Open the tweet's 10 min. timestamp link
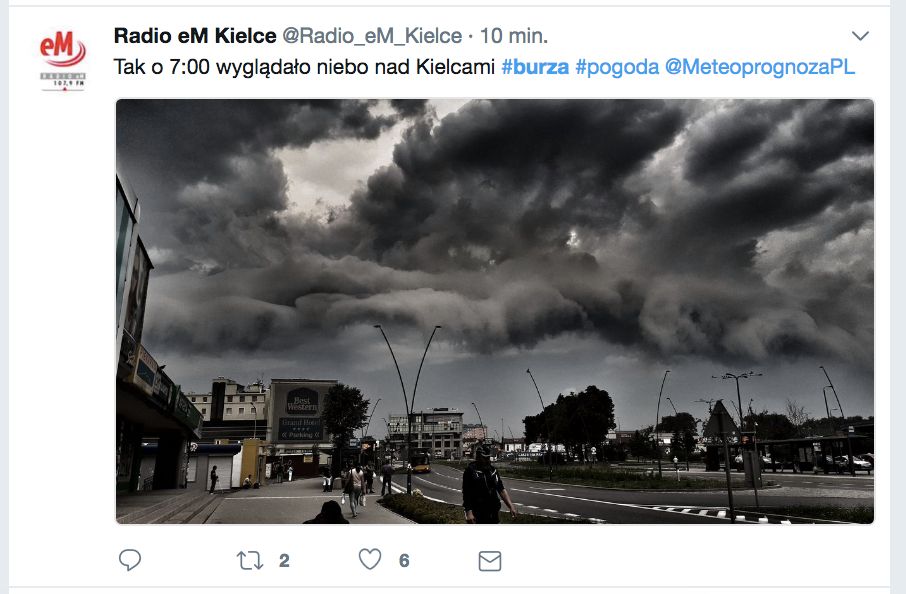The image size is (906, 594). click(x=514, y=36)
